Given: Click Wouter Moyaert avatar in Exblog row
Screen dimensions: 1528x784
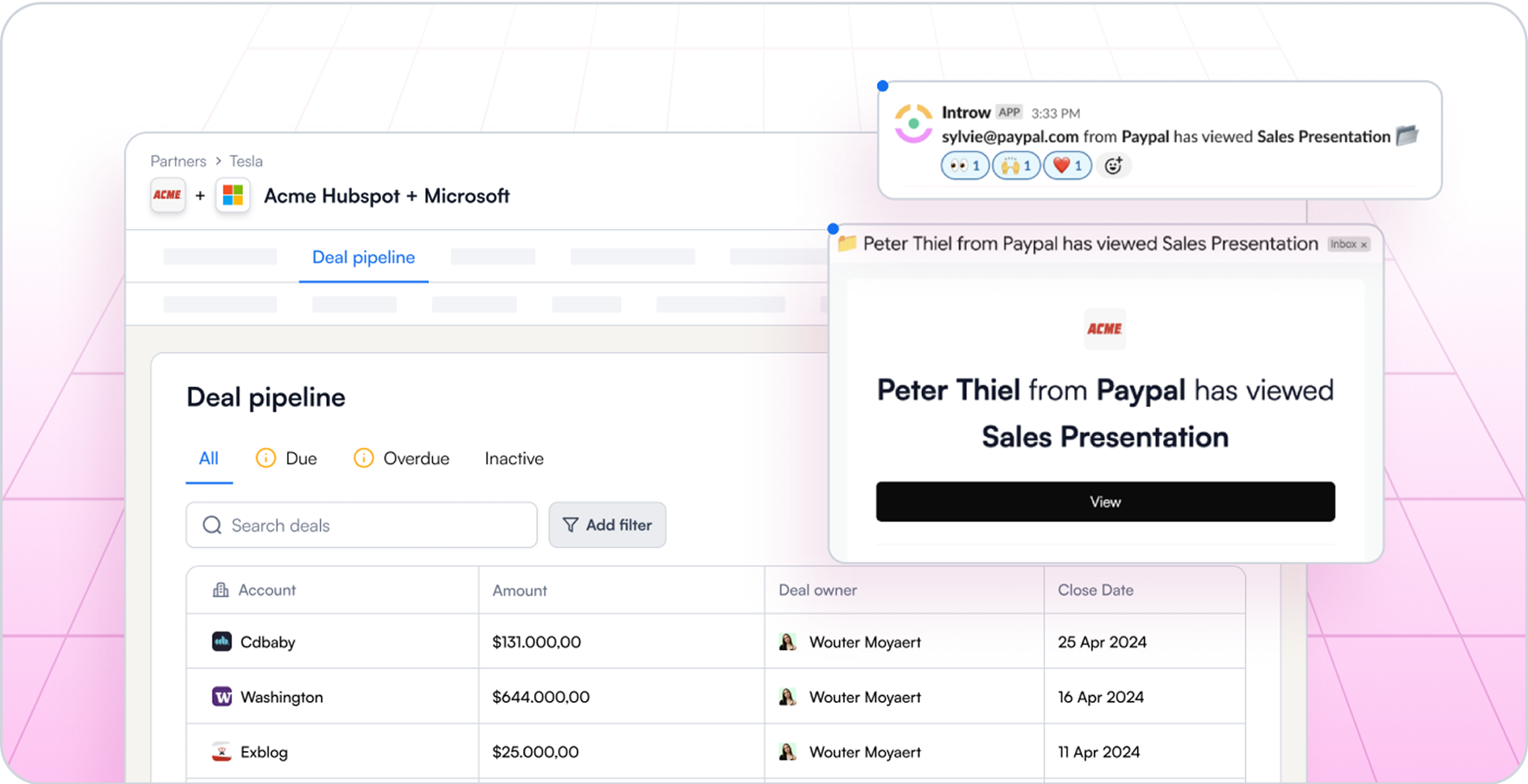Looking at the screenshot, I should pyautogui.click(x=788, y=752).
